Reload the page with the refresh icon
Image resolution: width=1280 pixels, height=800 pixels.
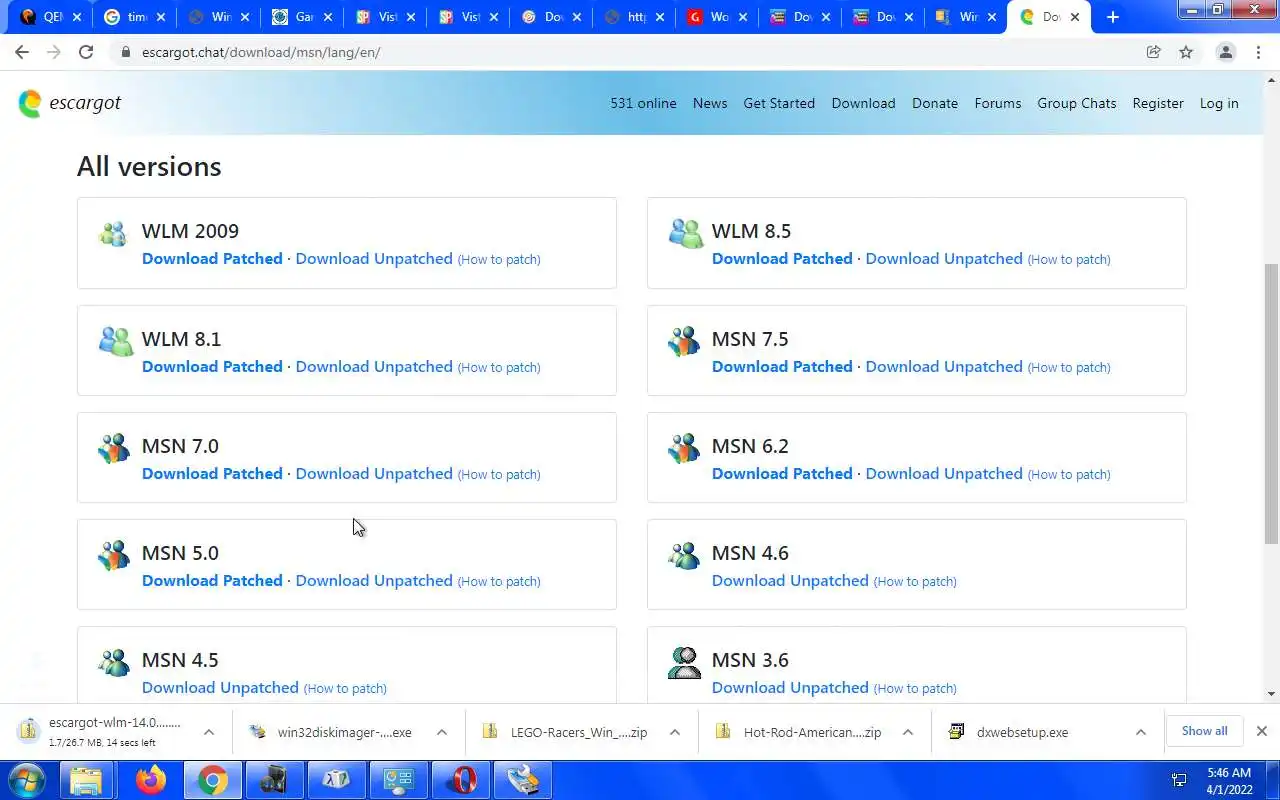86,52
